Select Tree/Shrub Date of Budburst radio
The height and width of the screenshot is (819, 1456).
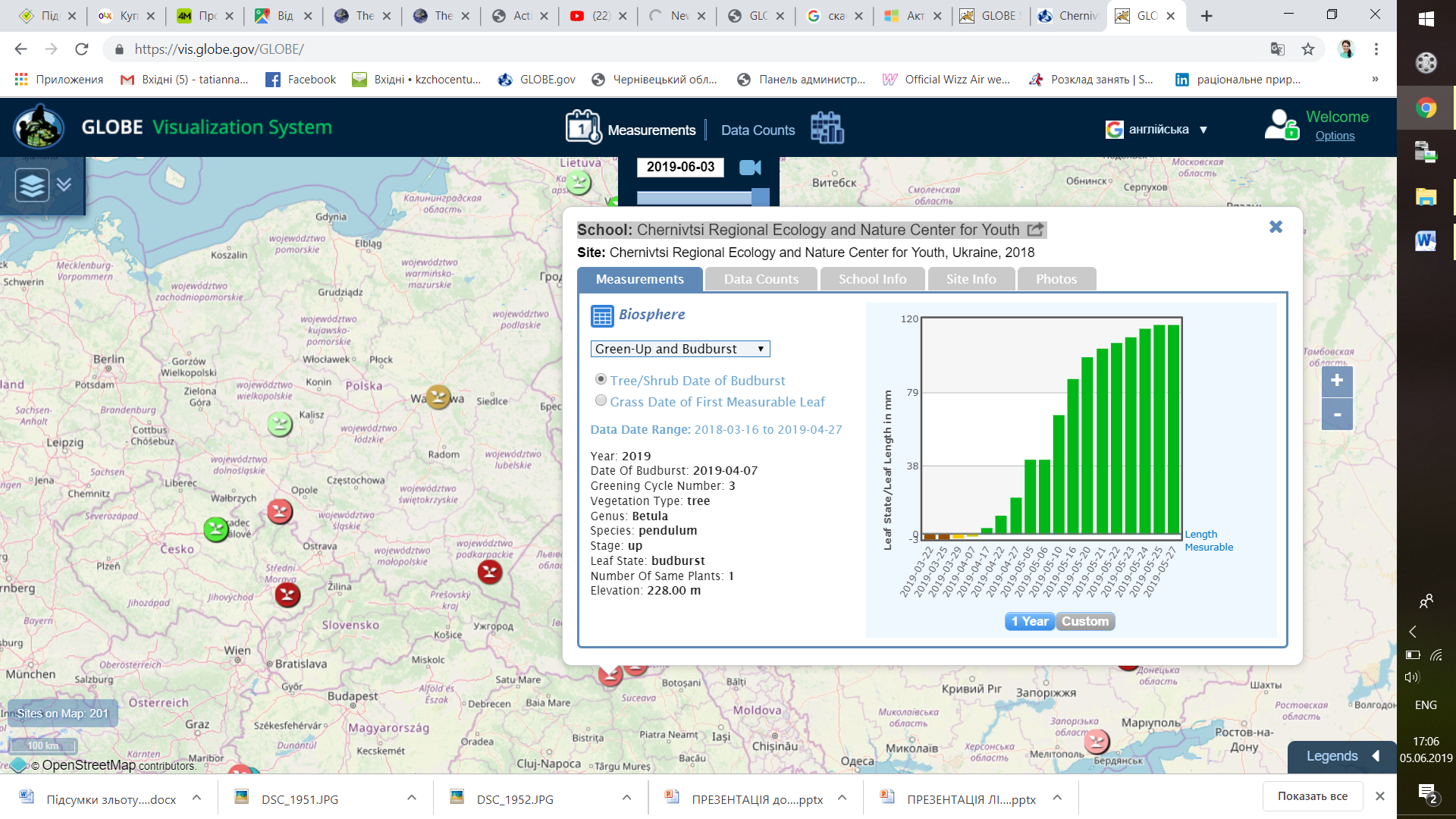[601, 379]
